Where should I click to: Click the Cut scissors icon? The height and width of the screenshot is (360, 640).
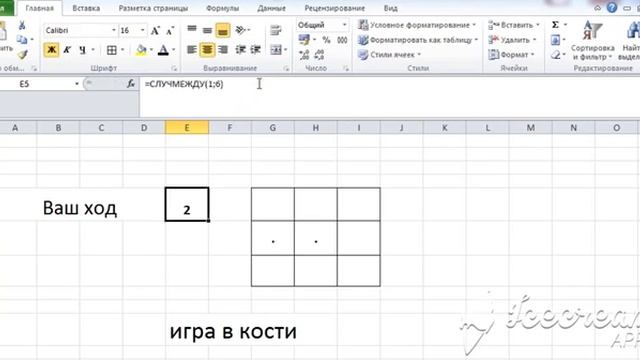(22, 25)
